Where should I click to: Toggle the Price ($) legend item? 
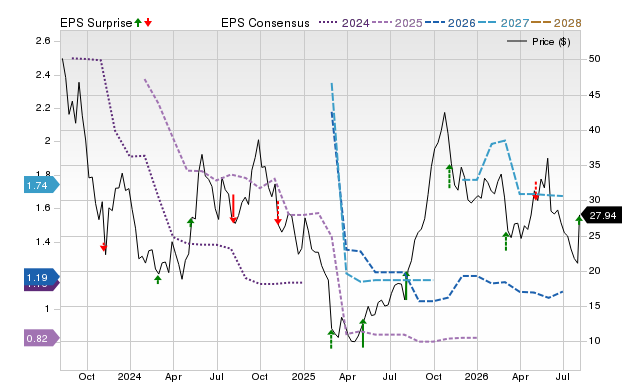pyautogui.click(x=539, y=42)
